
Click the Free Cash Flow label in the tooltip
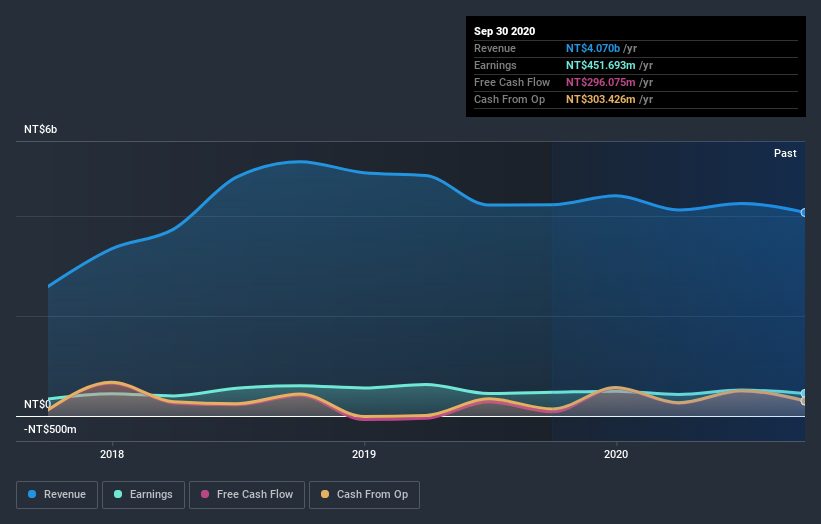pos(512,82)
